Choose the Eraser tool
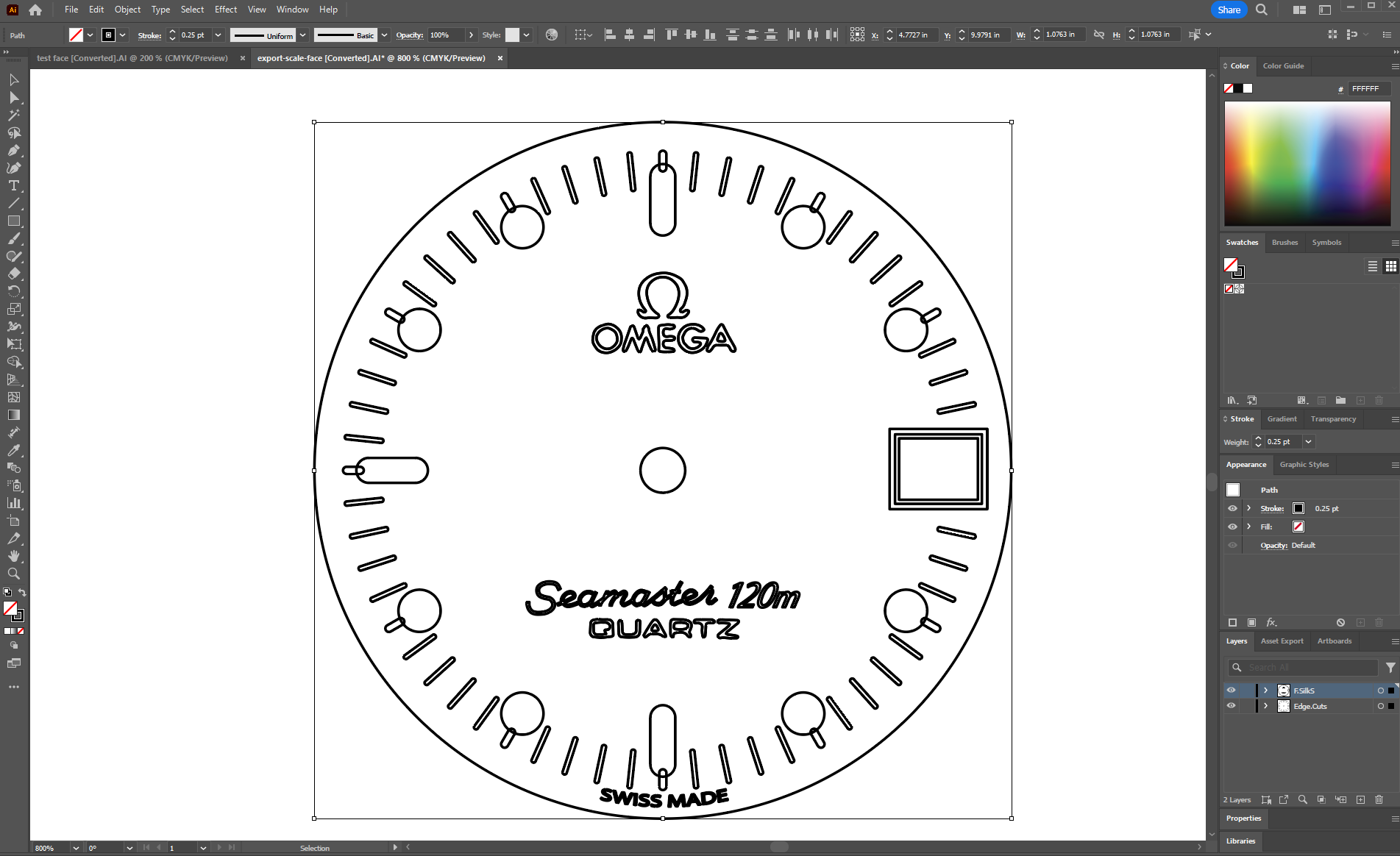This screenshot has height=856, width=1400. point(14,274)
